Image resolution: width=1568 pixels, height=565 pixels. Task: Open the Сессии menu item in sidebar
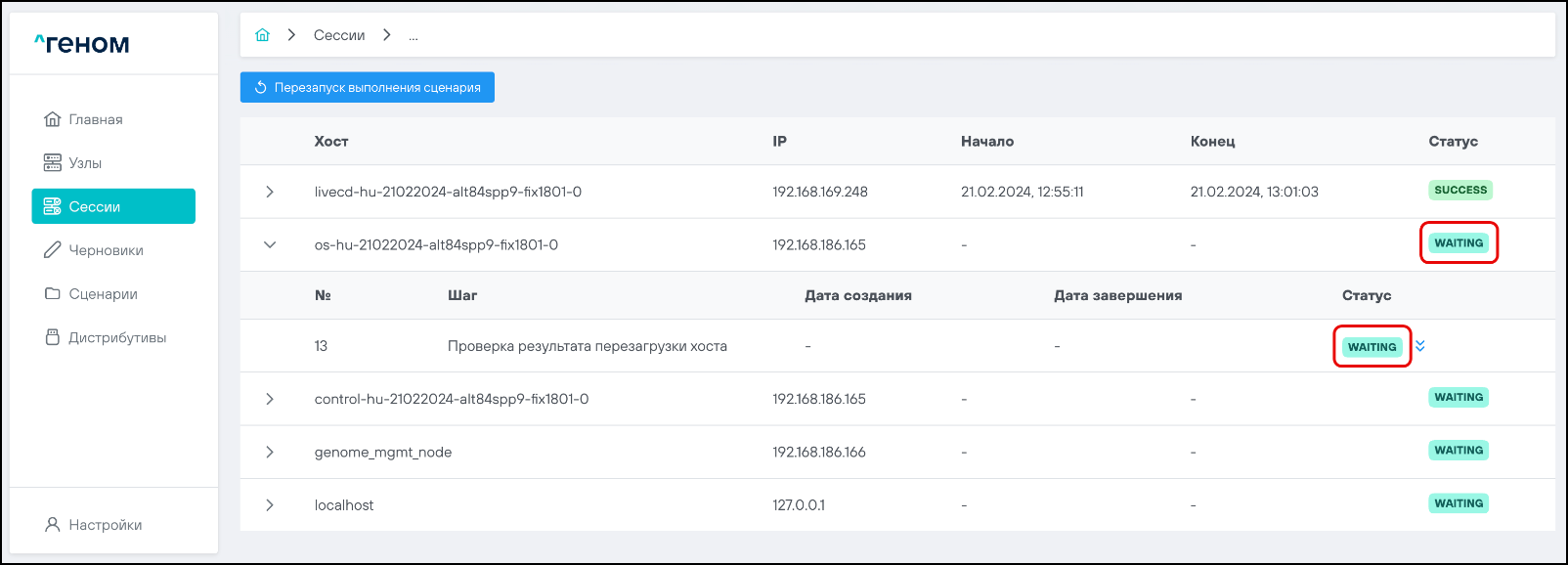click(x=113, y=206)
